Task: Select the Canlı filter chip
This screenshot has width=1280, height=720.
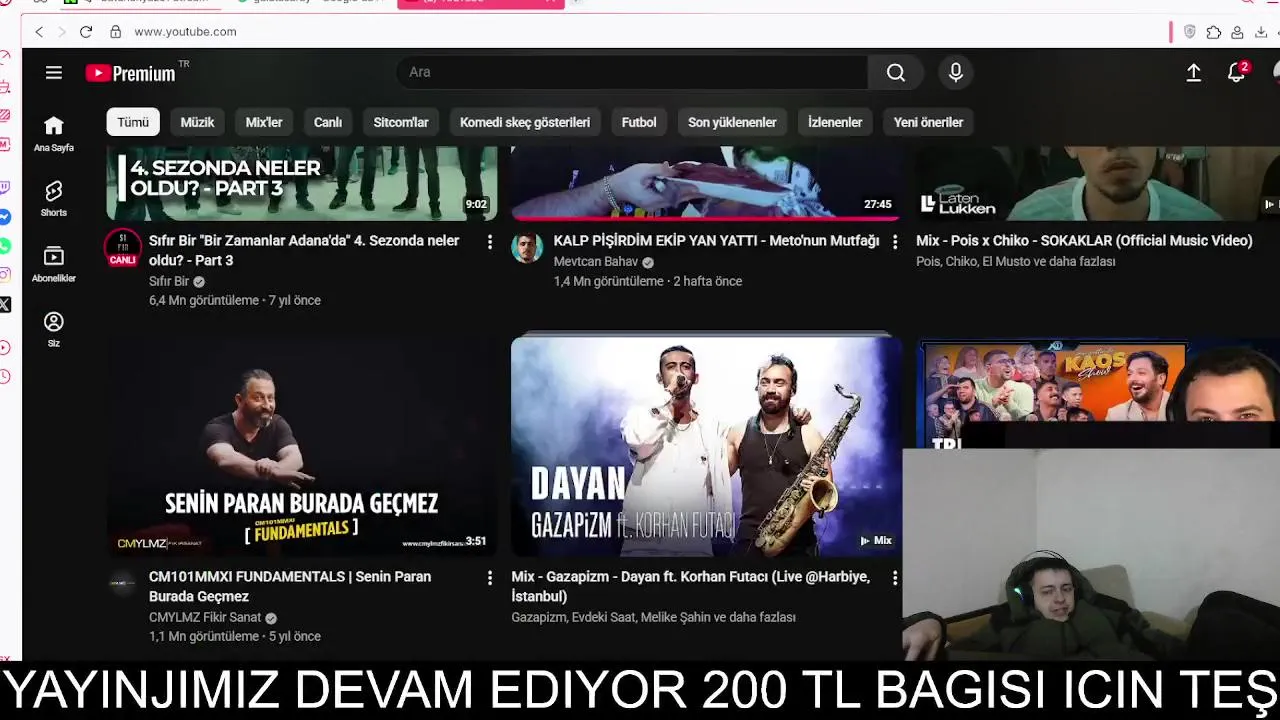Action: click(x=328, y=122)
